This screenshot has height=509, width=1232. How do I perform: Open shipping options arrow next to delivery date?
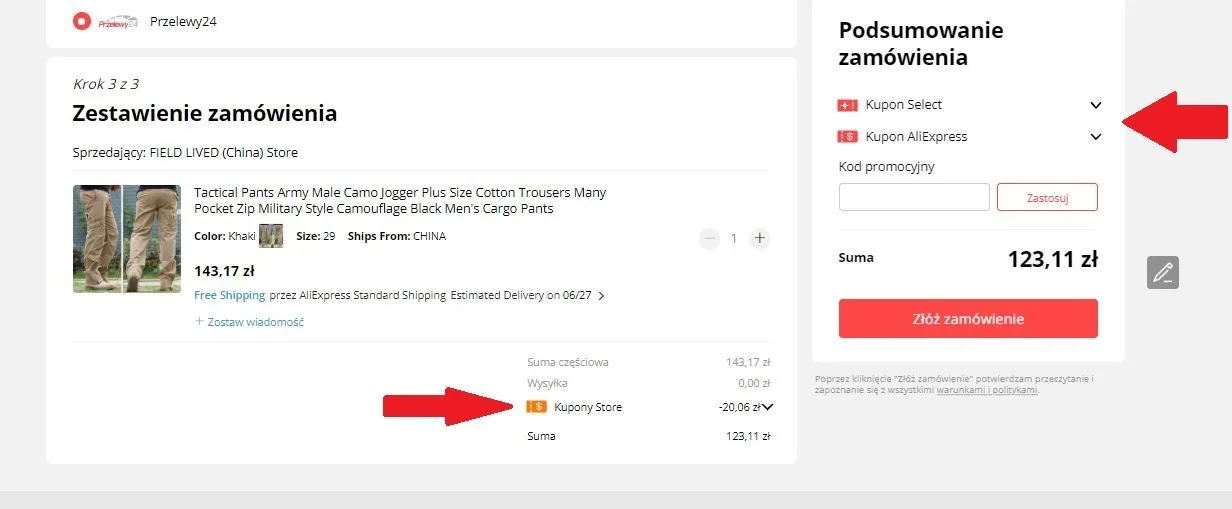[x=601, y=296]
